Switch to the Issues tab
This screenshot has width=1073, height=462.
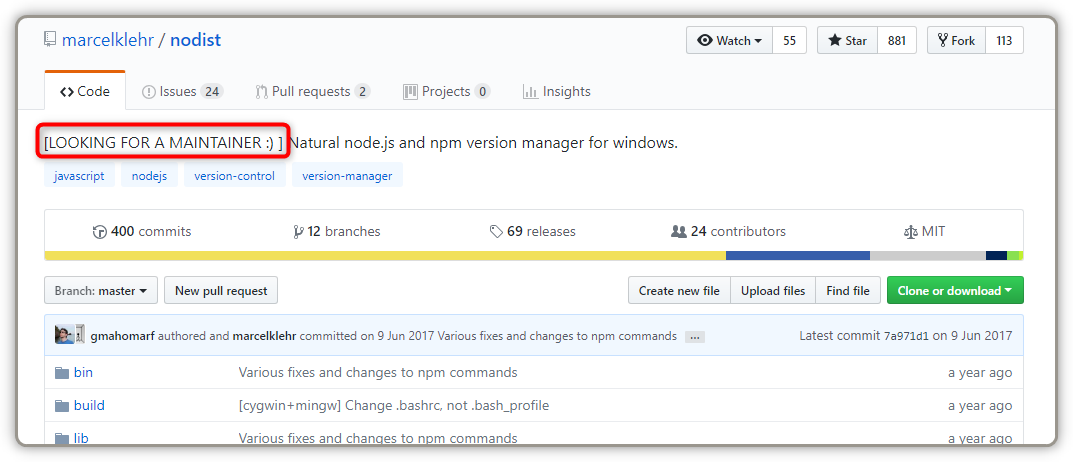[x=183, y=91]
